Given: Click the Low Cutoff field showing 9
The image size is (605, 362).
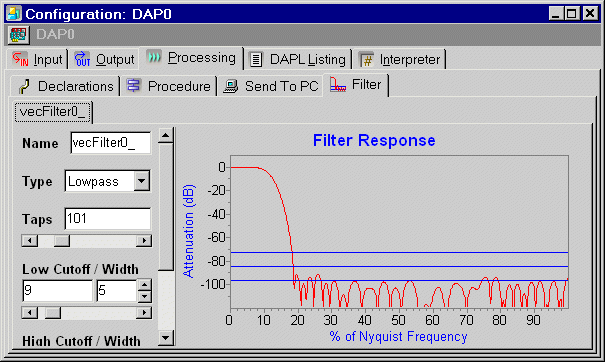Looking at the screenshot, I should click(x=57, y=290).
